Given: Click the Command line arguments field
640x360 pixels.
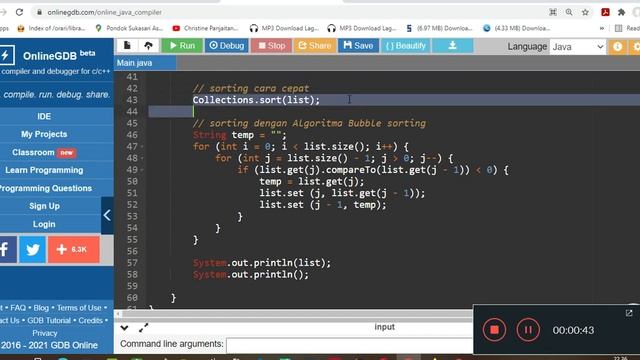Looking at the screenshot, I should point(349,345).
